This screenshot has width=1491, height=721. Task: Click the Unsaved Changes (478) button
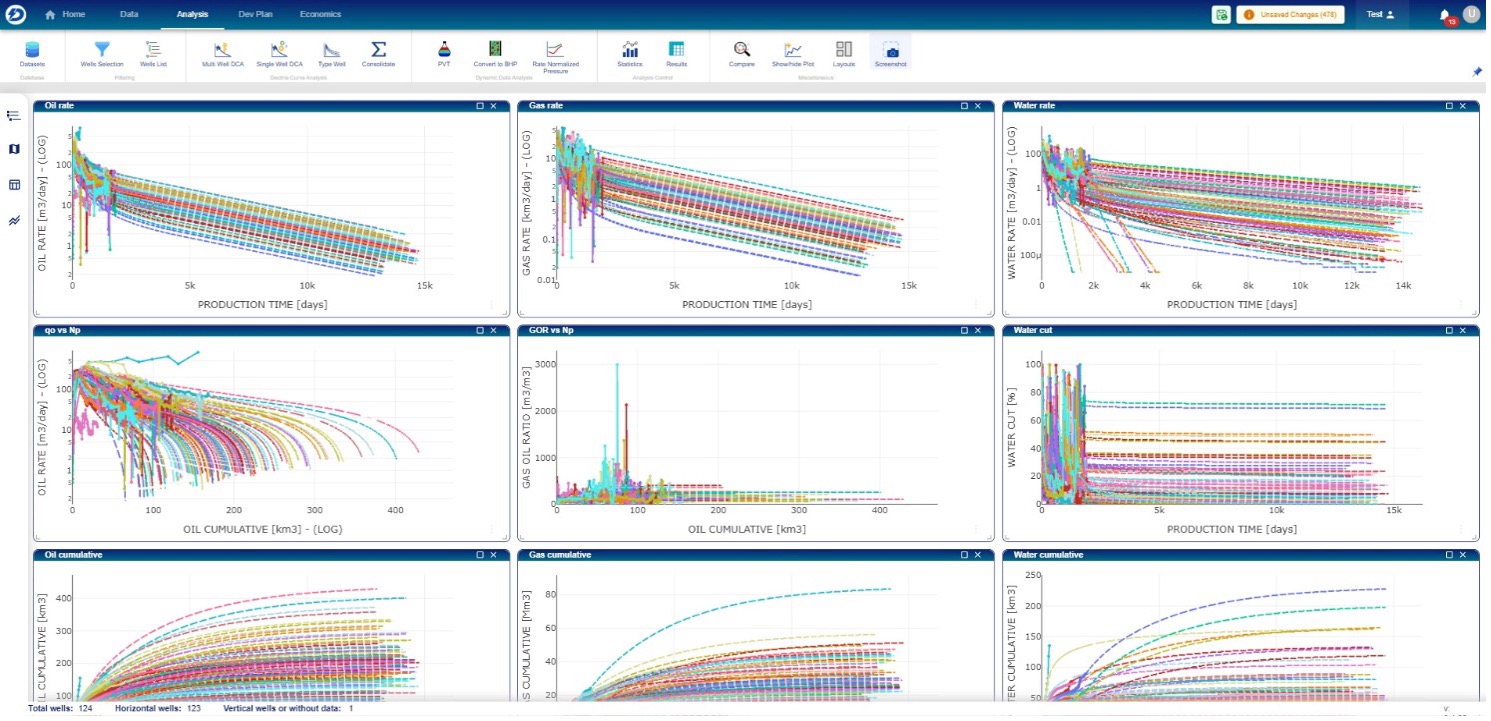coord(1290,14)
